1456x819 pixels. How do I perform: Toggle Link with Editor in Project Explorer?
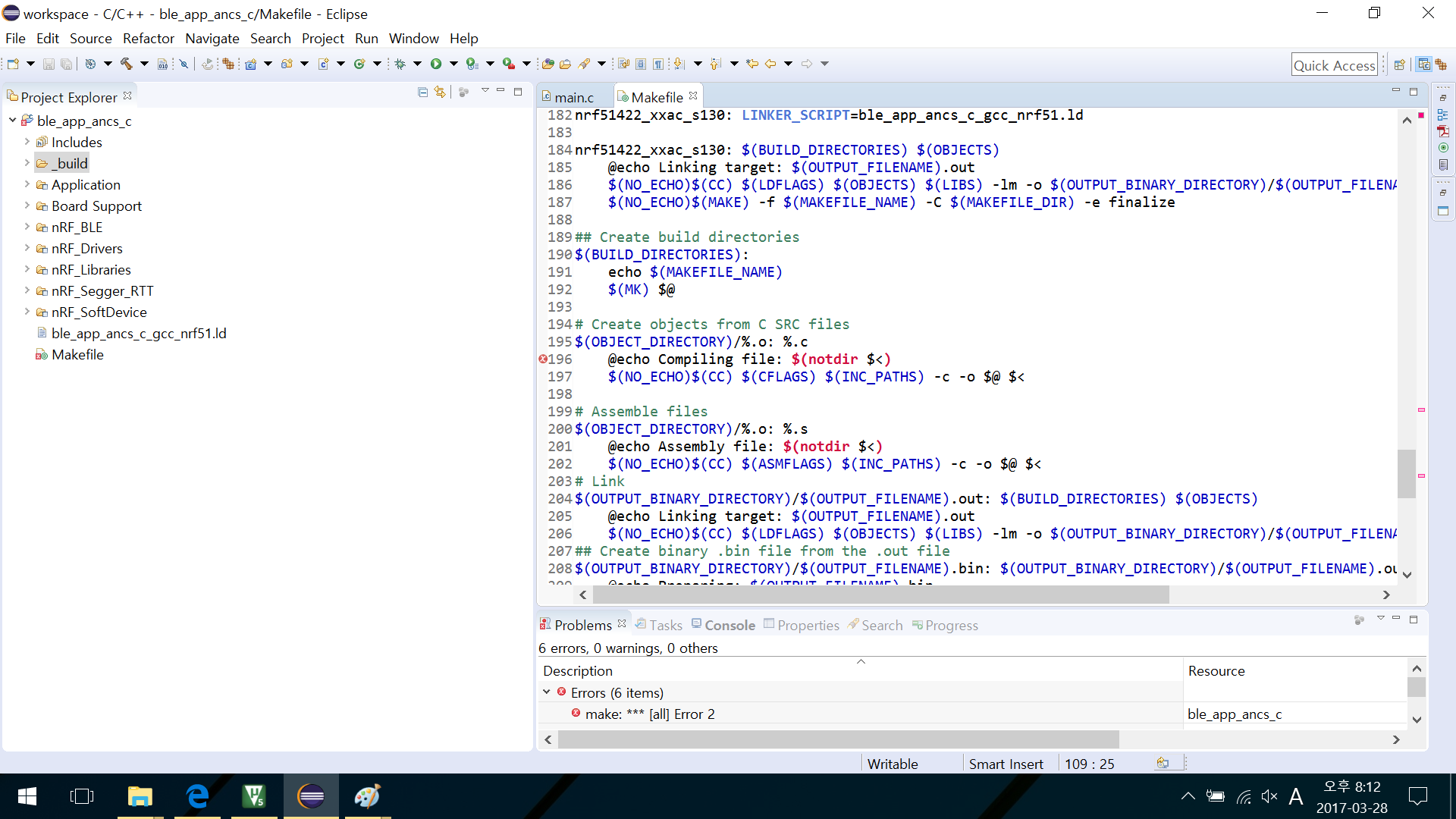(x=440, y=92)
